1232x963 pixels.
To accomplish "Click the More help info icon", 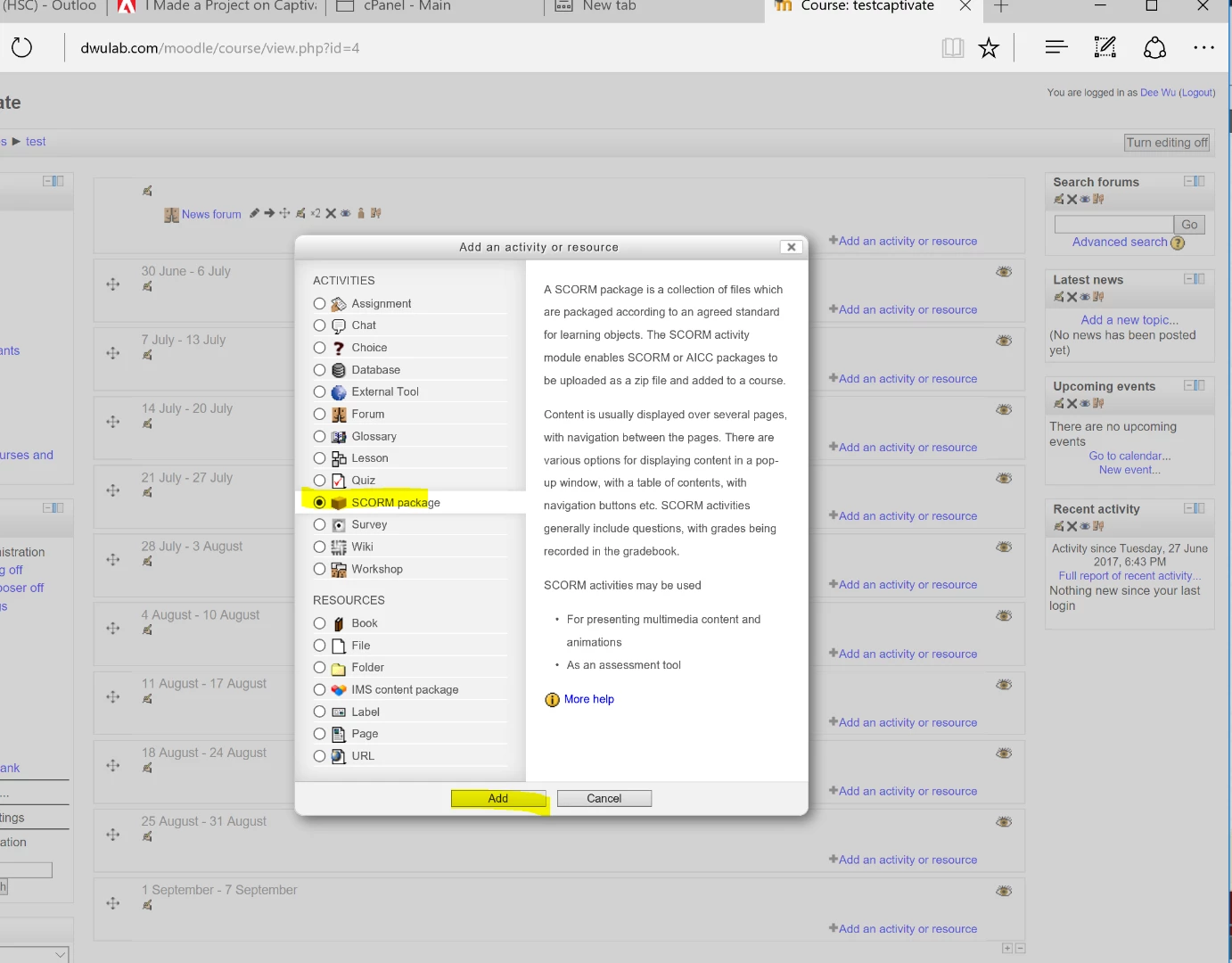I will [552, 700].
